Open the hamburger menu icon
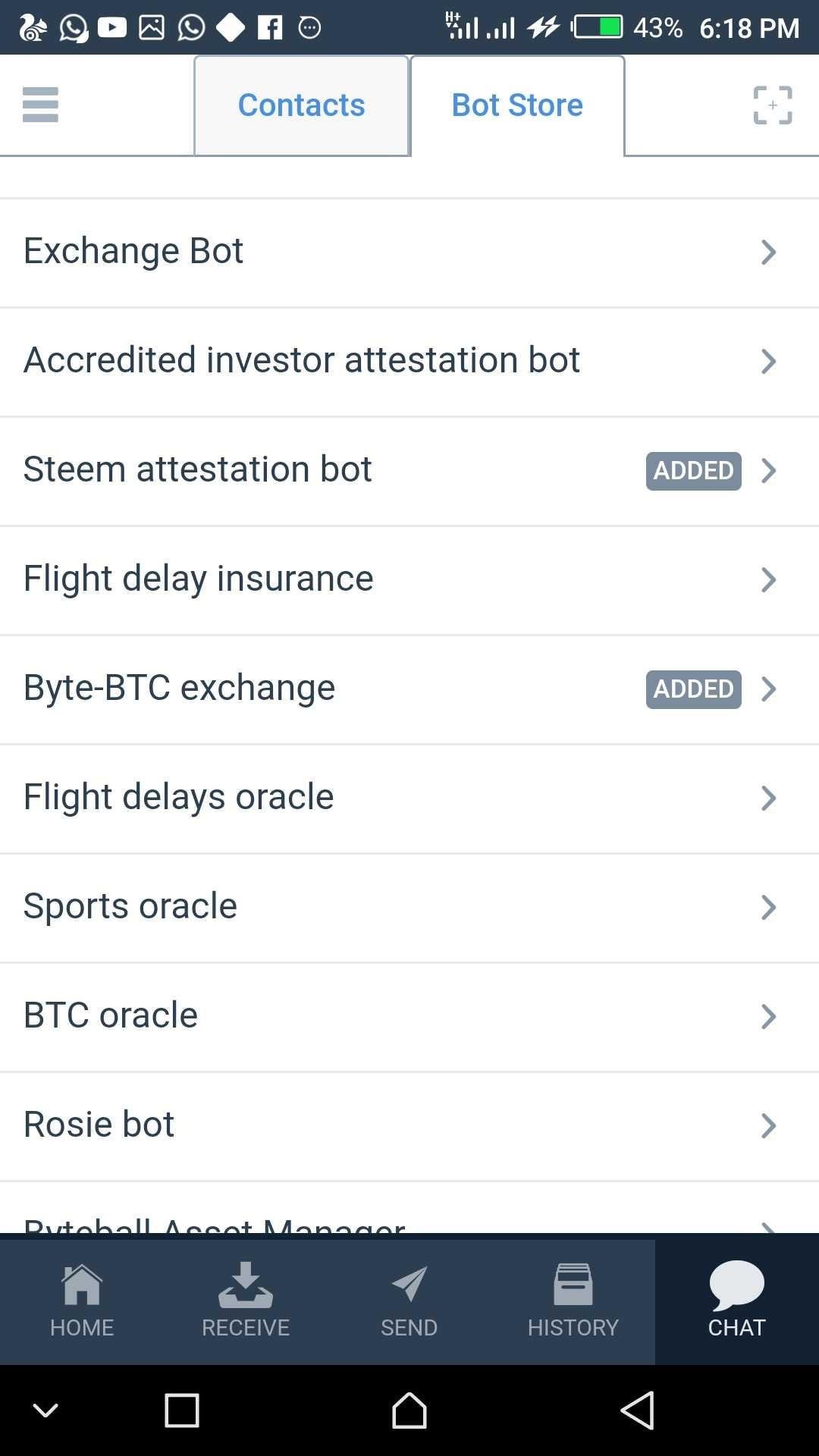Screen dimensions: 819x1456 (x=40, y=105)
